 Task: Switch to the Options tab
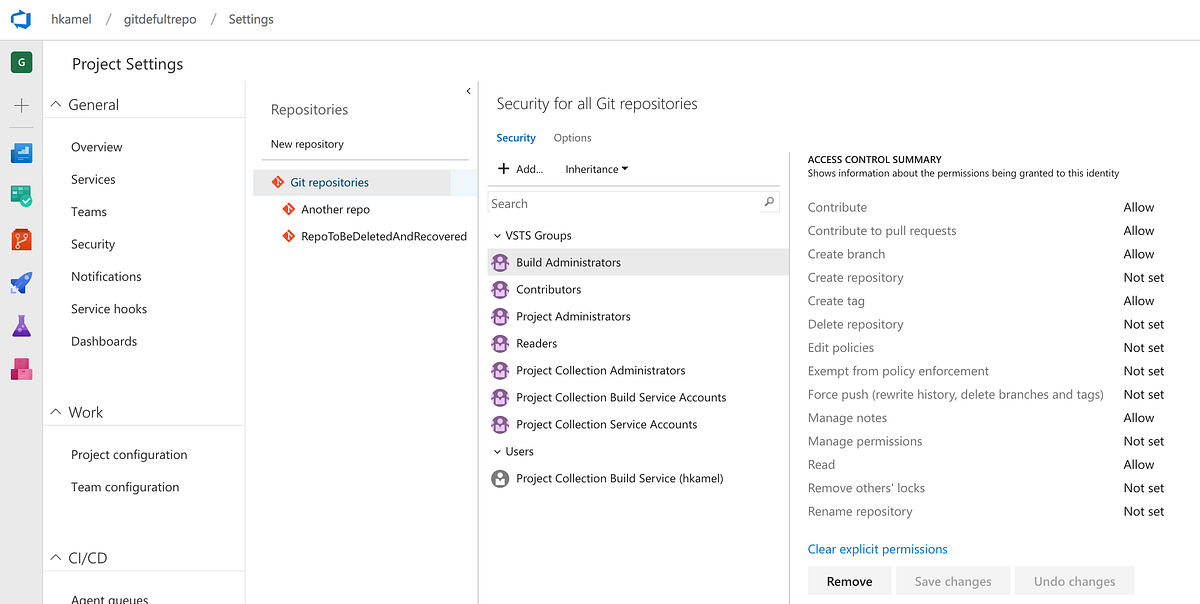571,137
